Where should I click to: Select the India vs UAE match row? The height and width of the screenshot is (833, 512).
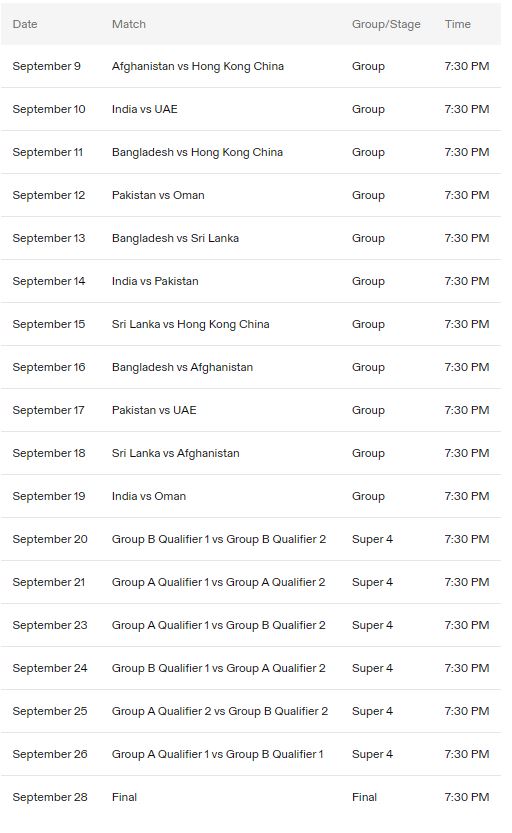point(251,109)
